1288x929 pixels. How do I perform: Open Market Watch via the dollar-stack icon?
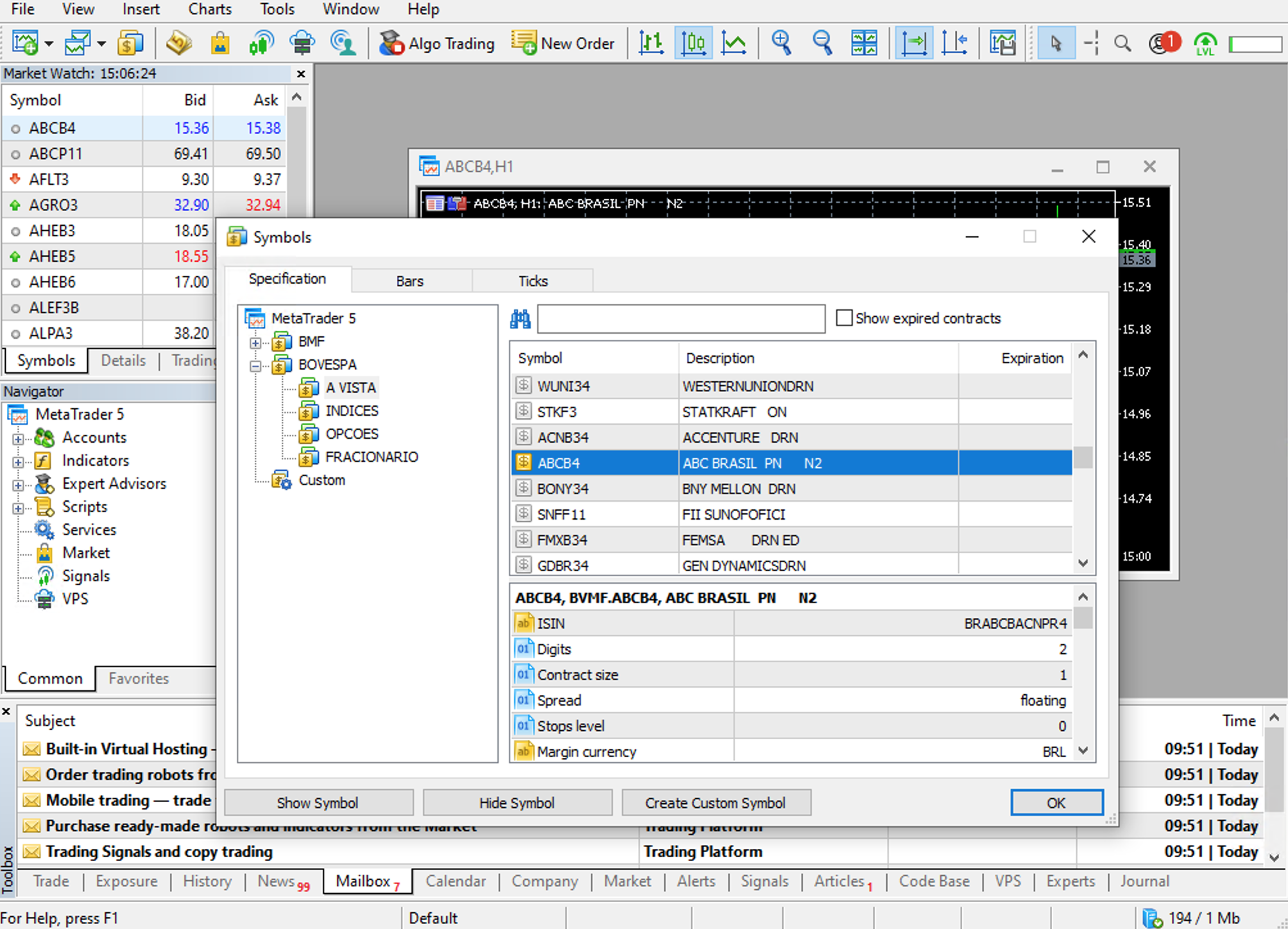pos(131,44)
